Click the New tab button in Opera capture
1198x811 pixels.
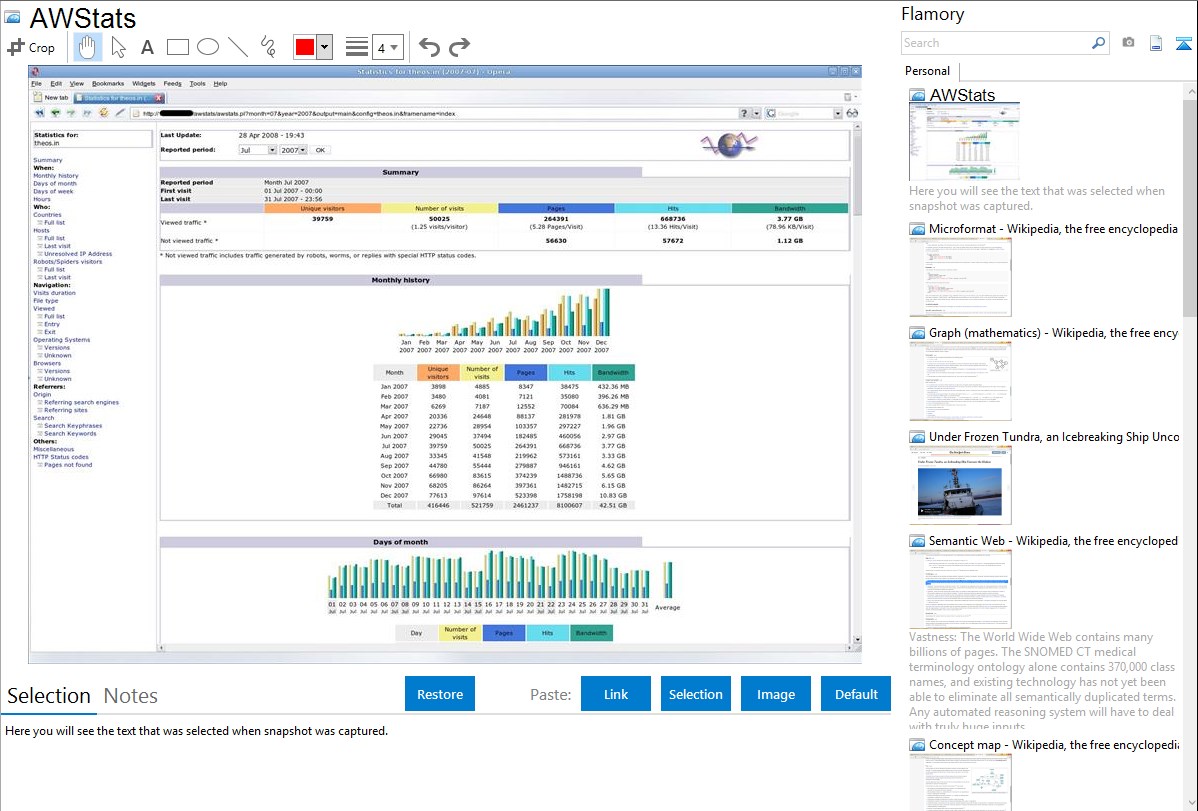51,98
